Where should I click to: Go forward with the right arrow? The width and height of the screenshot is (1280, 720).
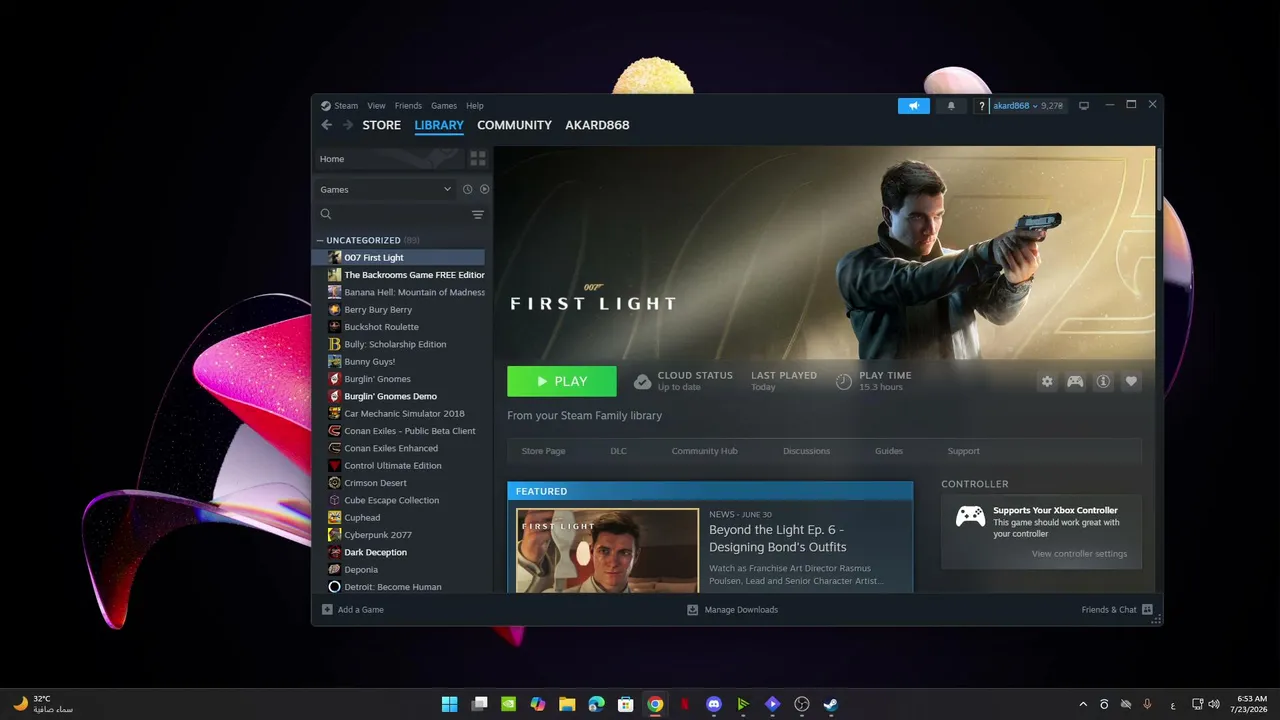point(348,125)
